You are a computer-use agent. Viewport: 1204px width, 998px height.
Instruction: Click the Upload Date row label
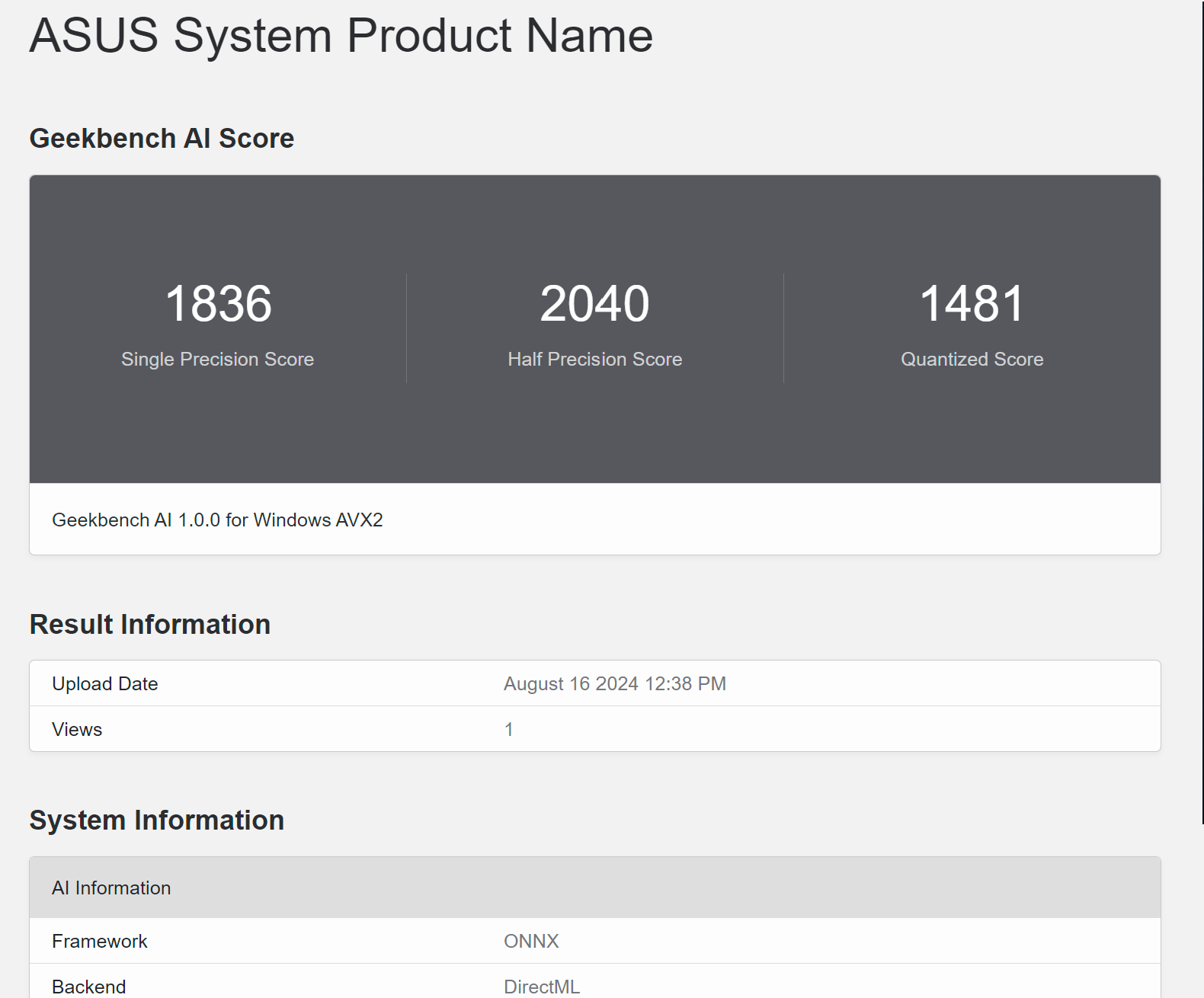point(105,683)
